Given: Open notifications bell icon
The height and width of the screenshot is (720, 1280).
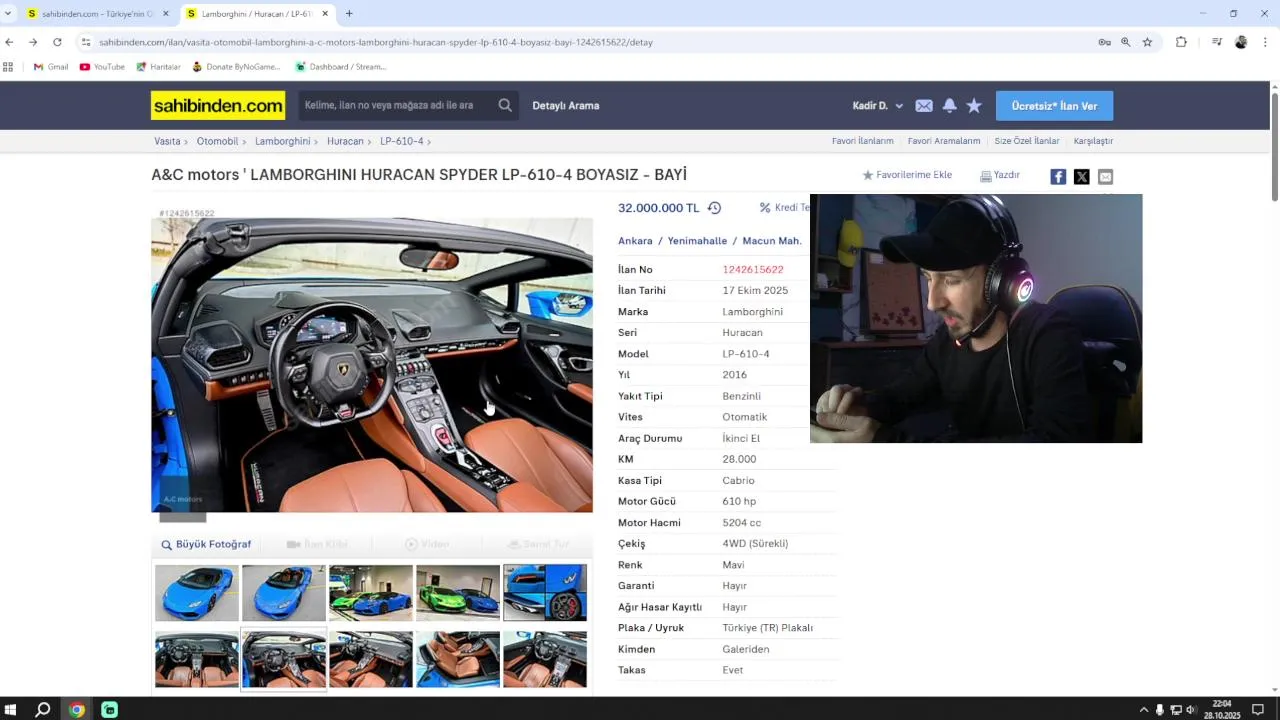Looking at the screenshot, I should pyautogui.click(x=949, y=105).
